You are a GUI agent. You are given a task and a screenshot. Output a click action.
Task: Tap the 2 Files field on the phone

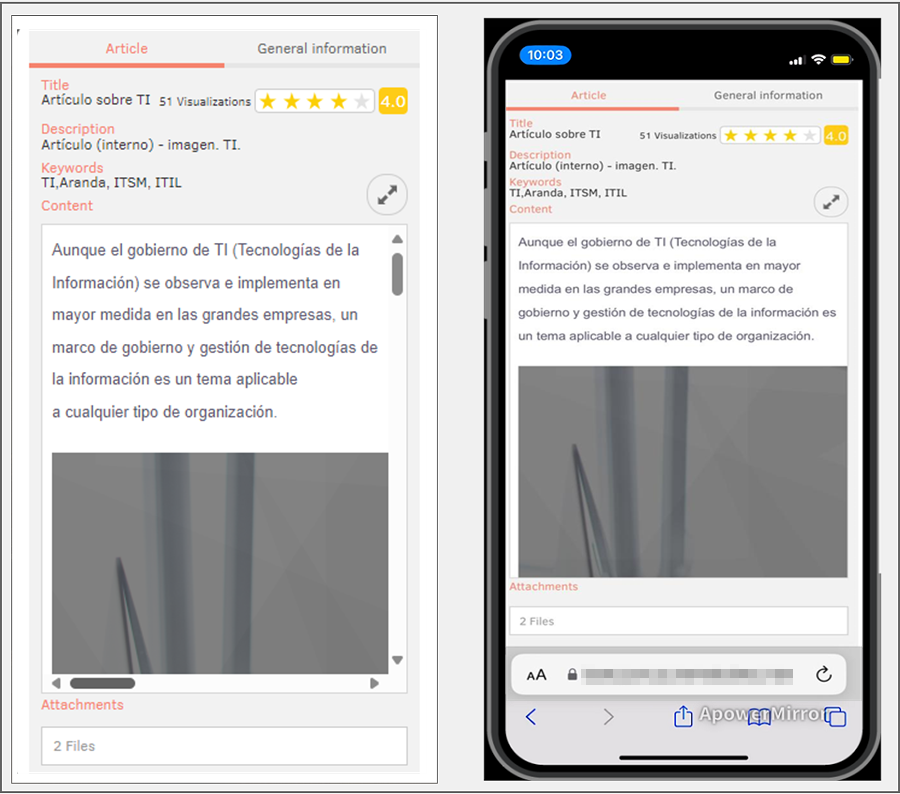coord(678,621)
